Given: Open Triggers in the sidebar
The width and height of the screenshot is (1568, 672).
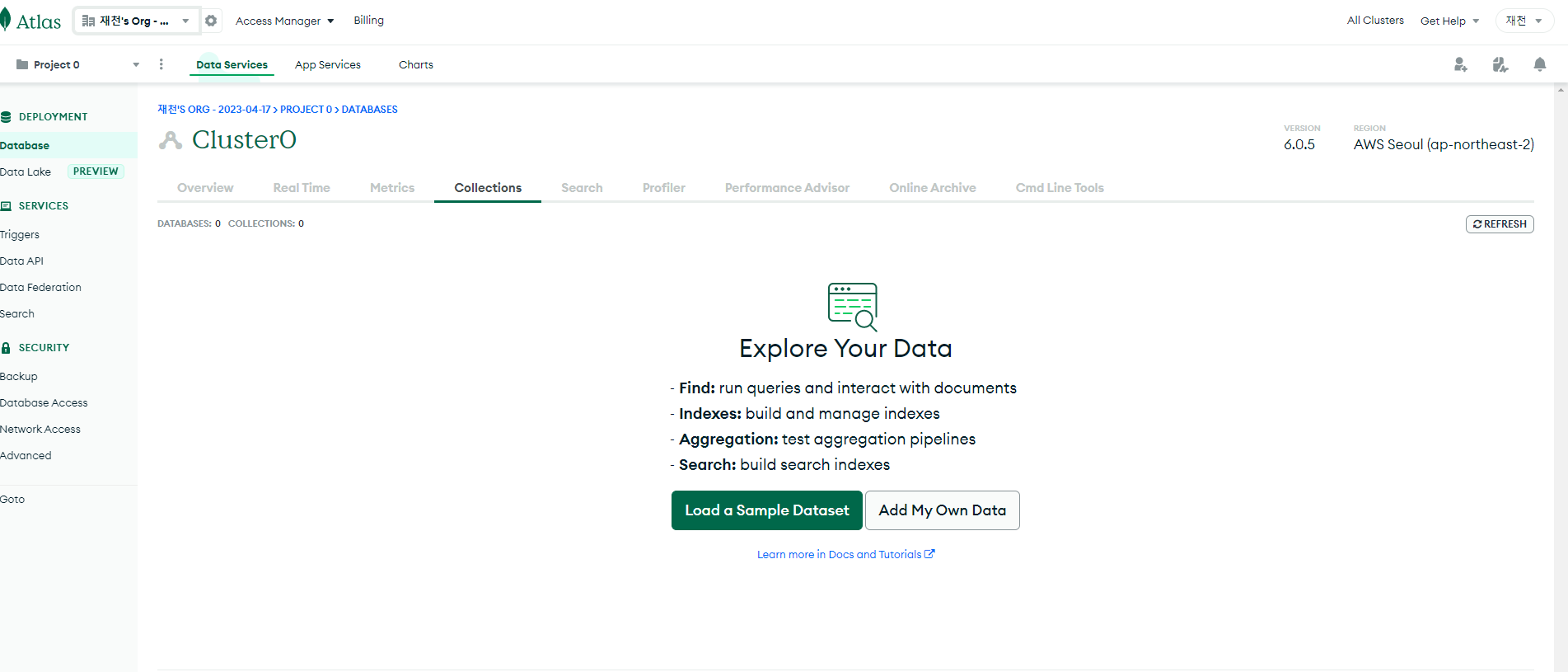Looking at the screenshot, I should 20,235.
